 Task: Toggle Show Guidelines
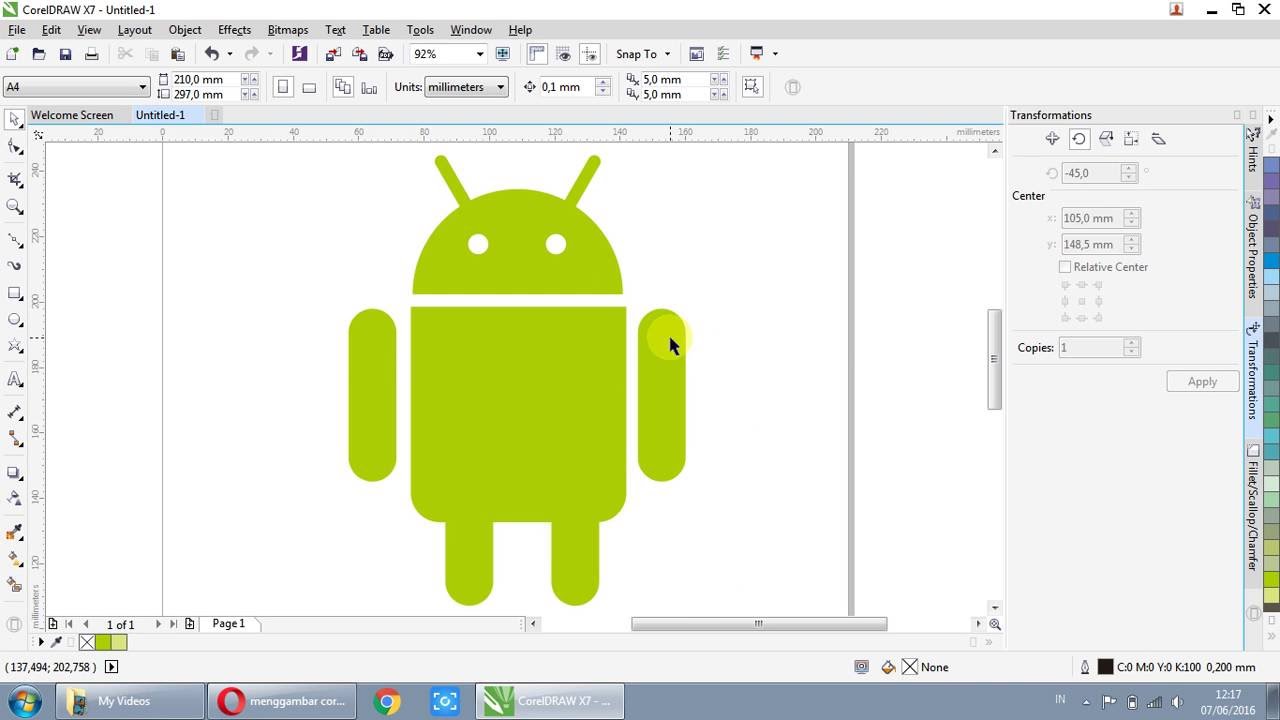coord(589,54)
